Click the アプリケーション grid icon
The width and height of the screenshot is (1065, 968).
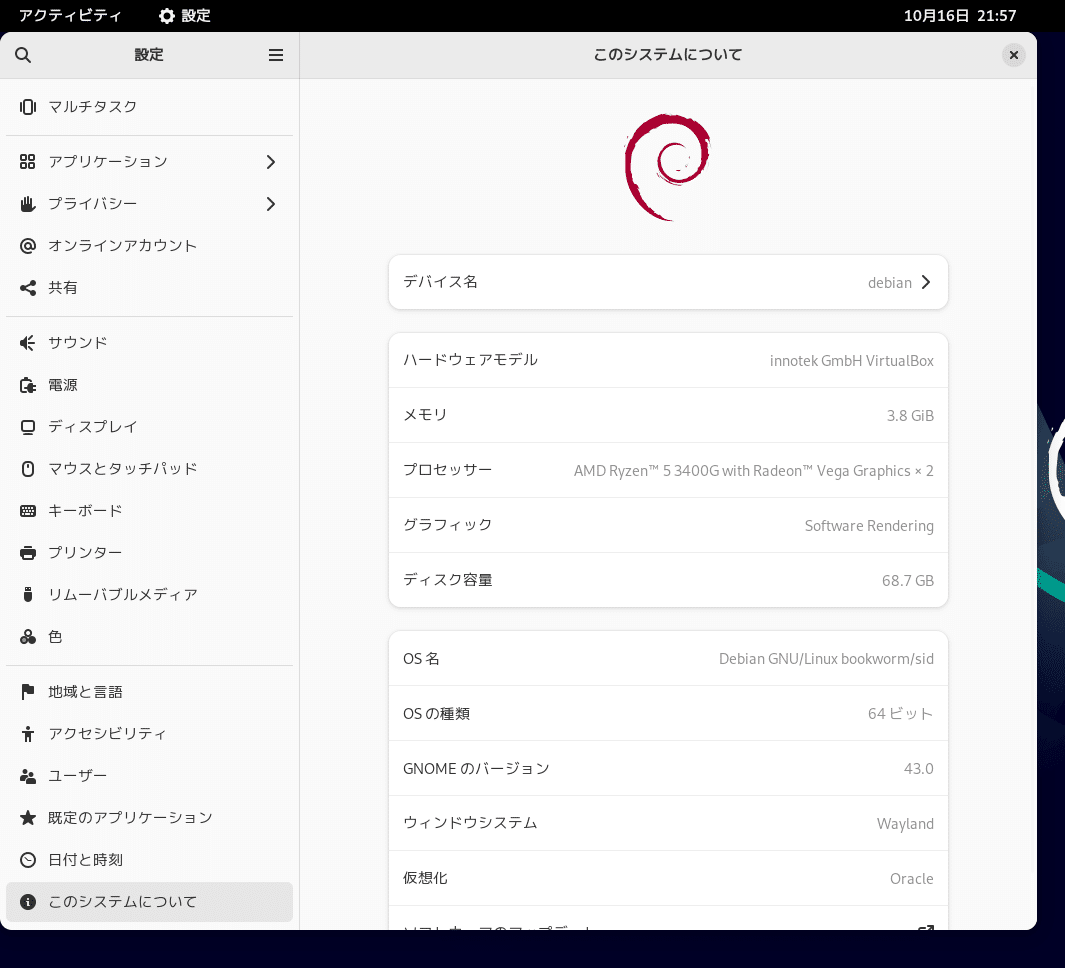pos(28,162)
